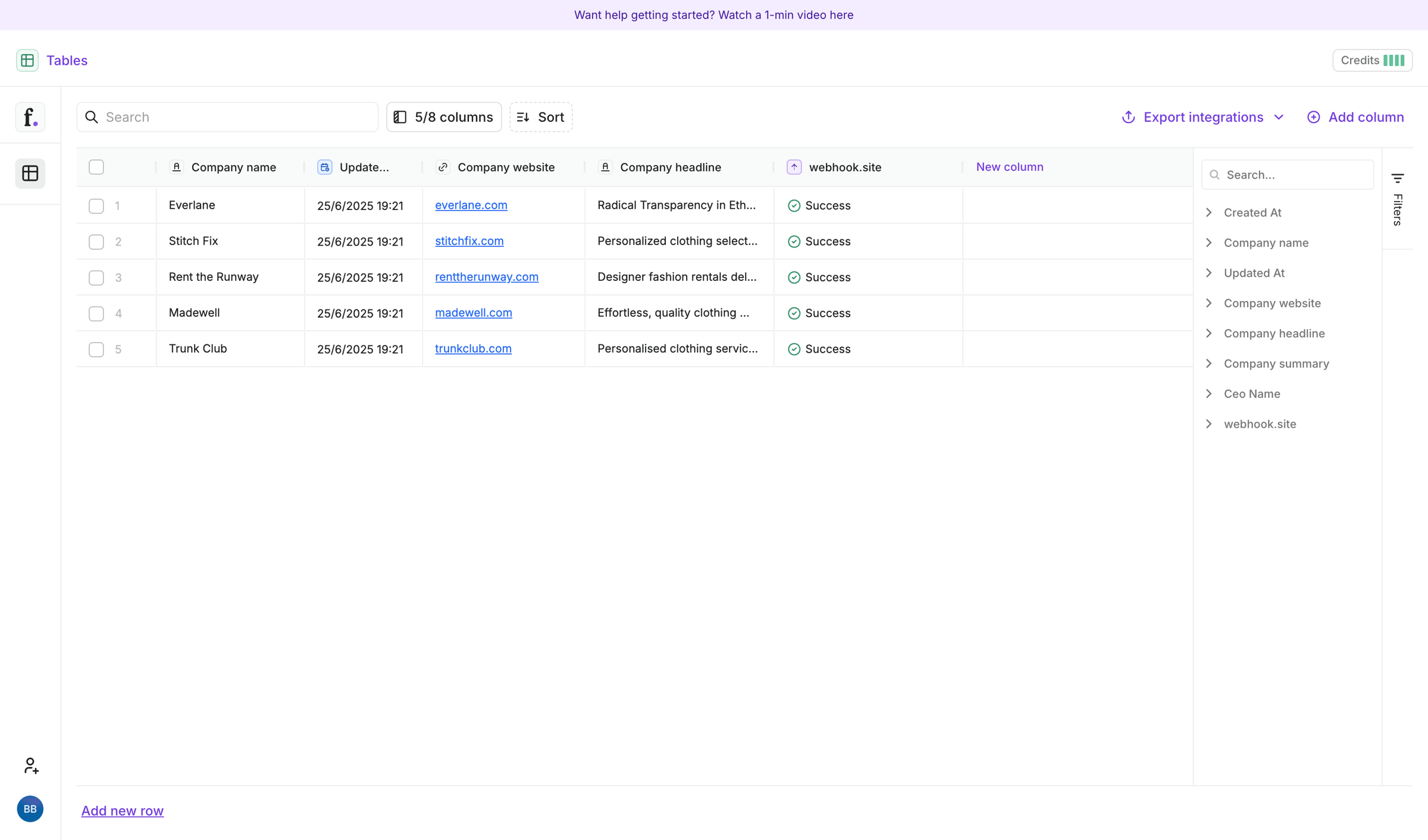This screenshot has height=840, width=1428.
Task: Click the webhook.site column upload icon
Action: (x=794, y=167)
